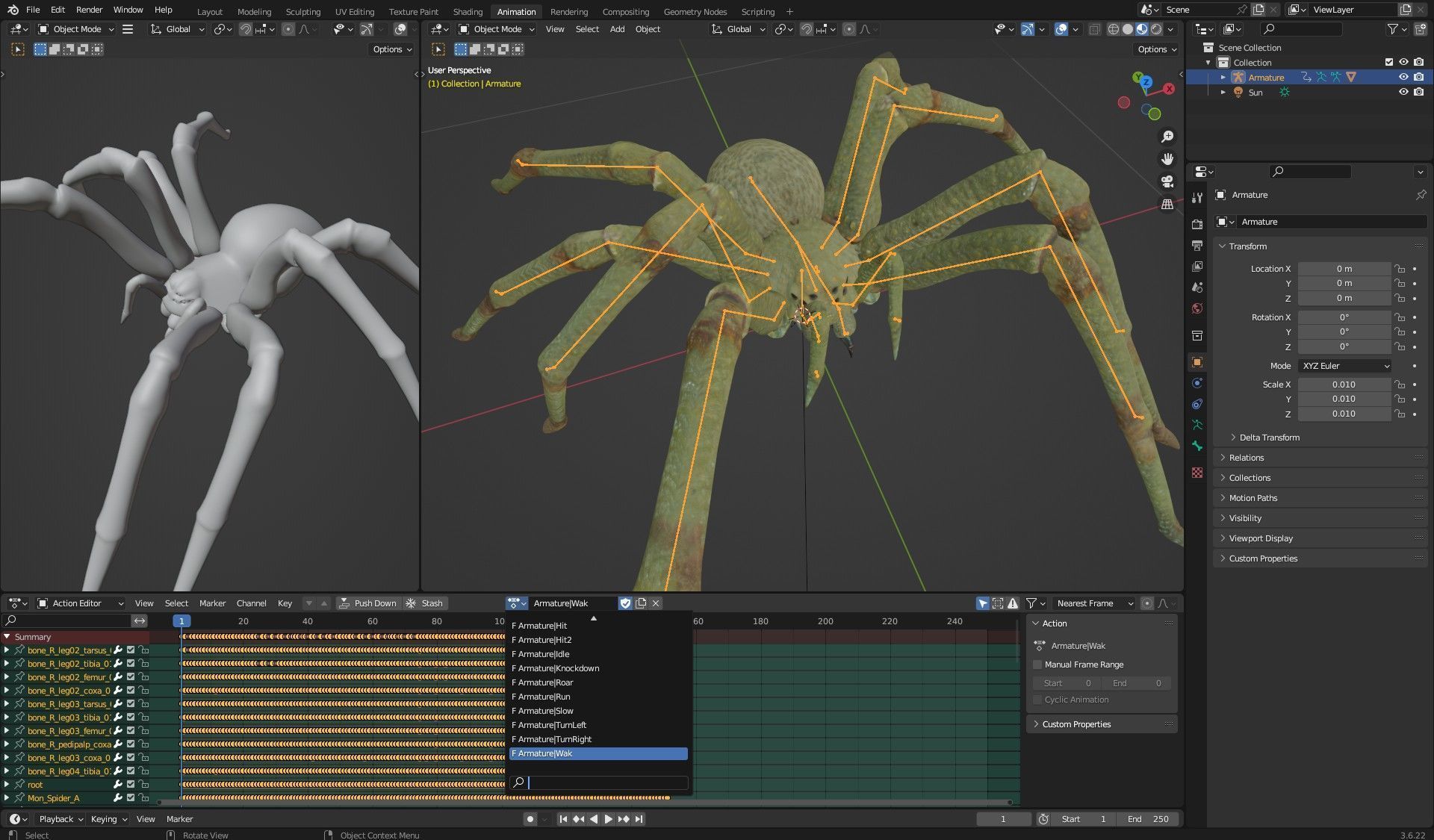The width and height of the screenshot is (1434, 840).
Task: Click the Stash button
Action: tap(425, 603)
